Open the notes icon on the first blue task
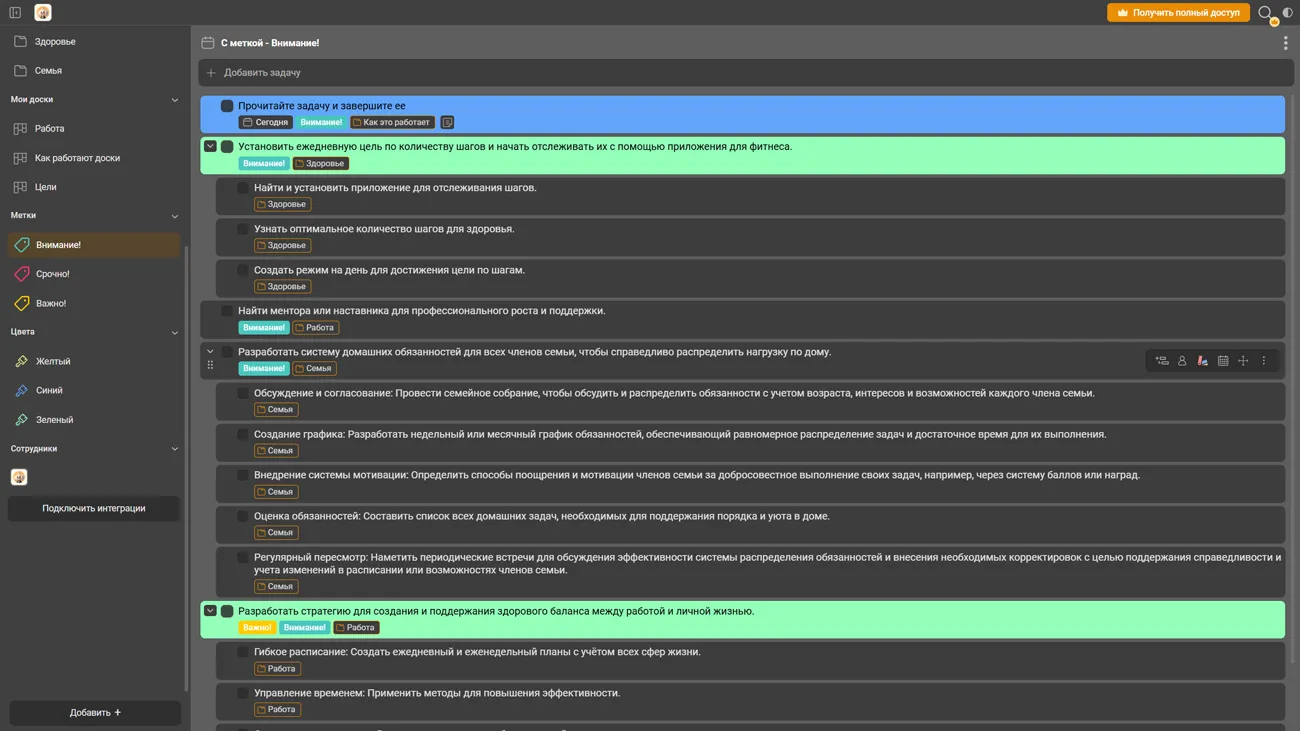This screenshot has width=1300, height=731. pyautogui.click(x=447, y=123)
